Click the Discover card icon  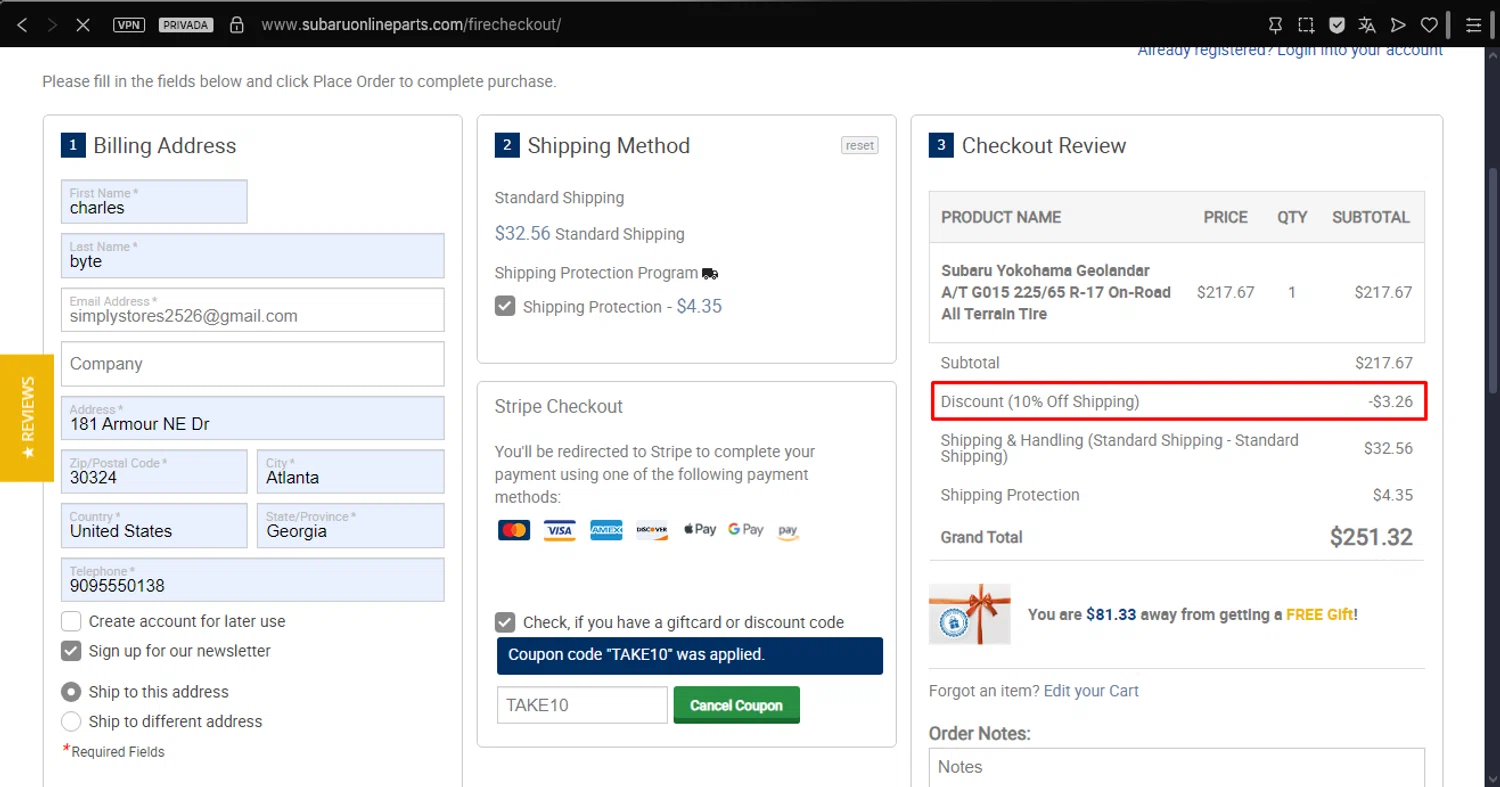click(x=652, y=530)
